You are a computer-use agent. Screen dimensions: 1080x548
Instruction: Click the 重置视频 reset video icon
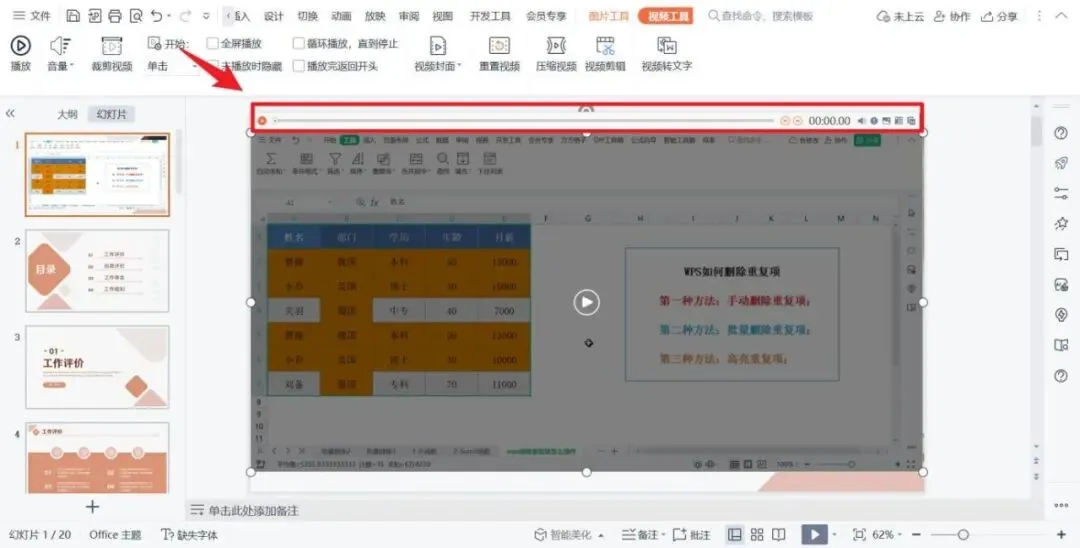499,45
